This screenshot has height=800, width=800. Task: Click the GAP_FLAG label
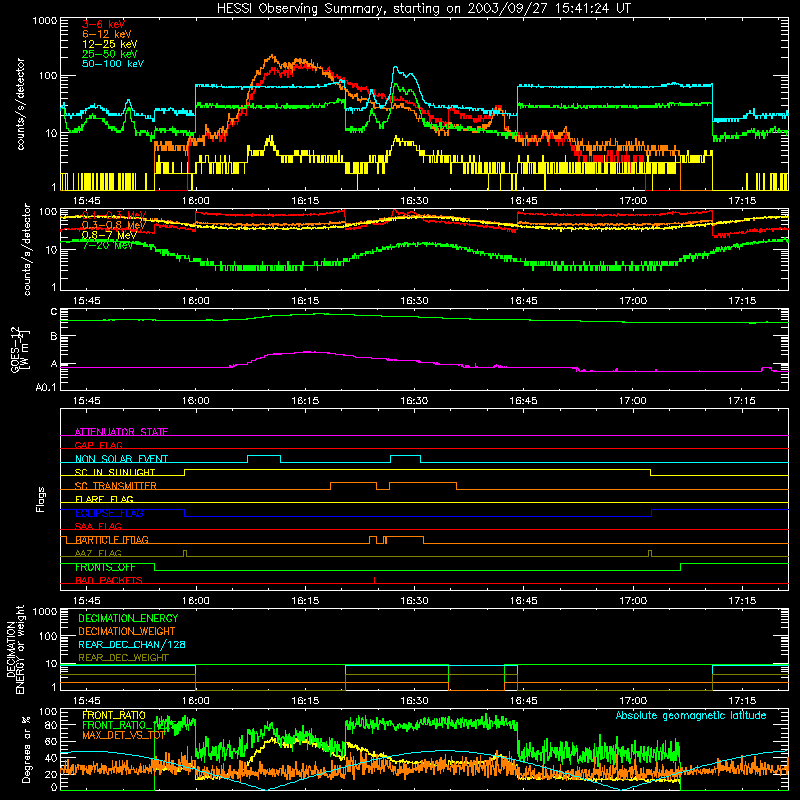coord(98,445)
